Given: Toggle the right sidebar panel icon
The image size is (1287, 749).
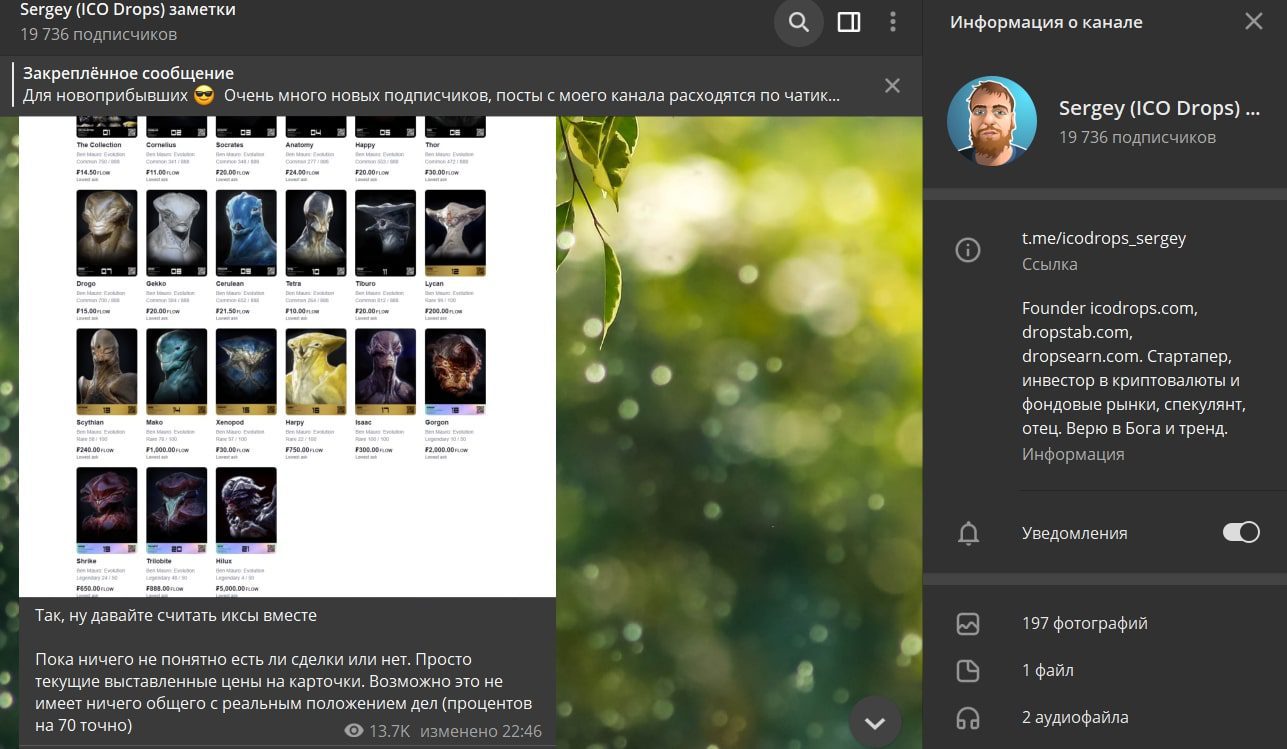Looking at the screenshot, I should [849, 22].
